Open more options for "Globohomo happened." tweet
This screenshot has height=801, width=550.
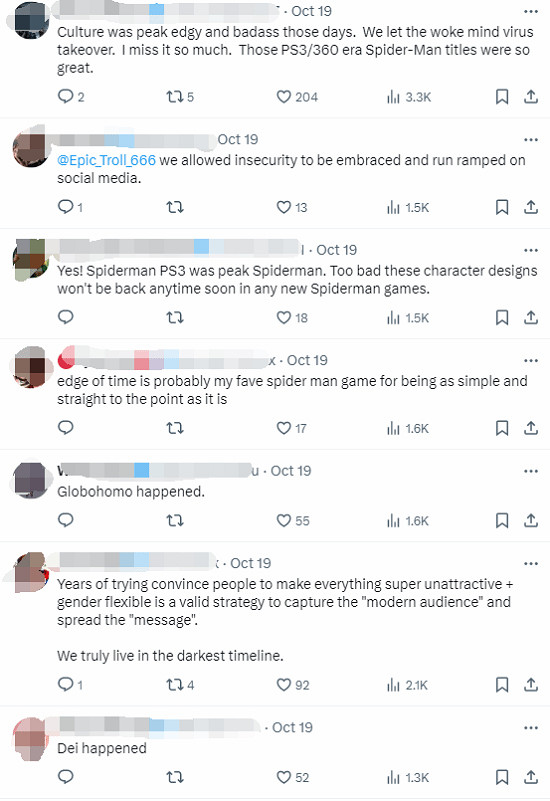point(531,471)
